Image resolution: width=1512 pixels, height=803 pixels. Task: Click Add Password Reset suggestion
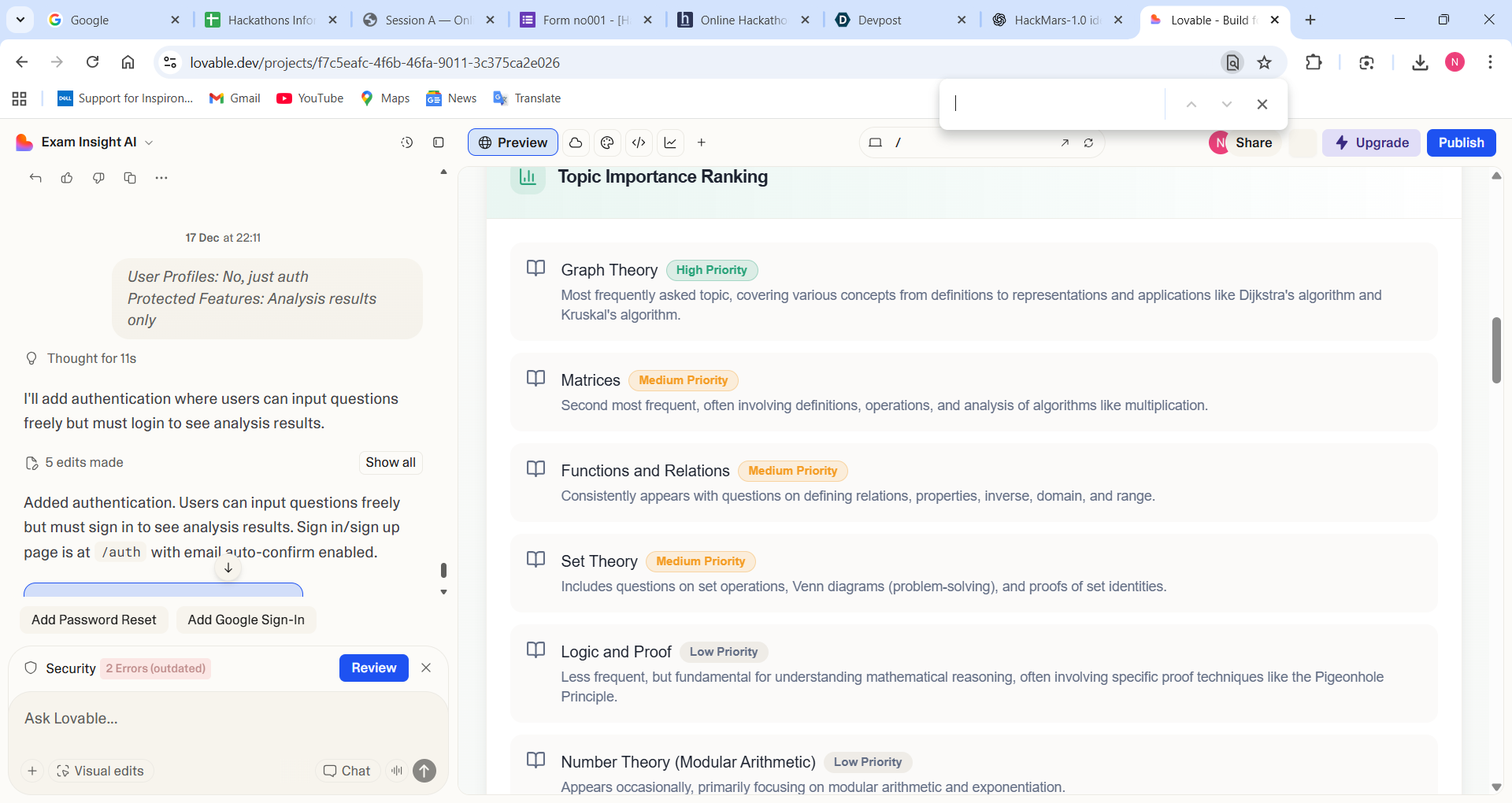(x=94, y=620)
